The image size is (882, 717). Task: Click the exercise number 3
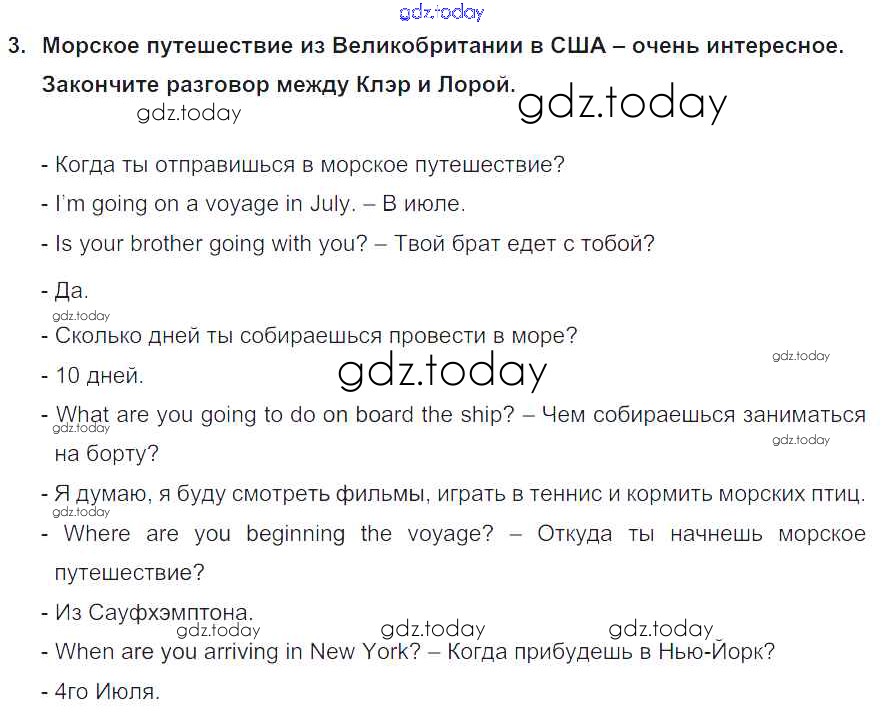[x=13, y=46]
